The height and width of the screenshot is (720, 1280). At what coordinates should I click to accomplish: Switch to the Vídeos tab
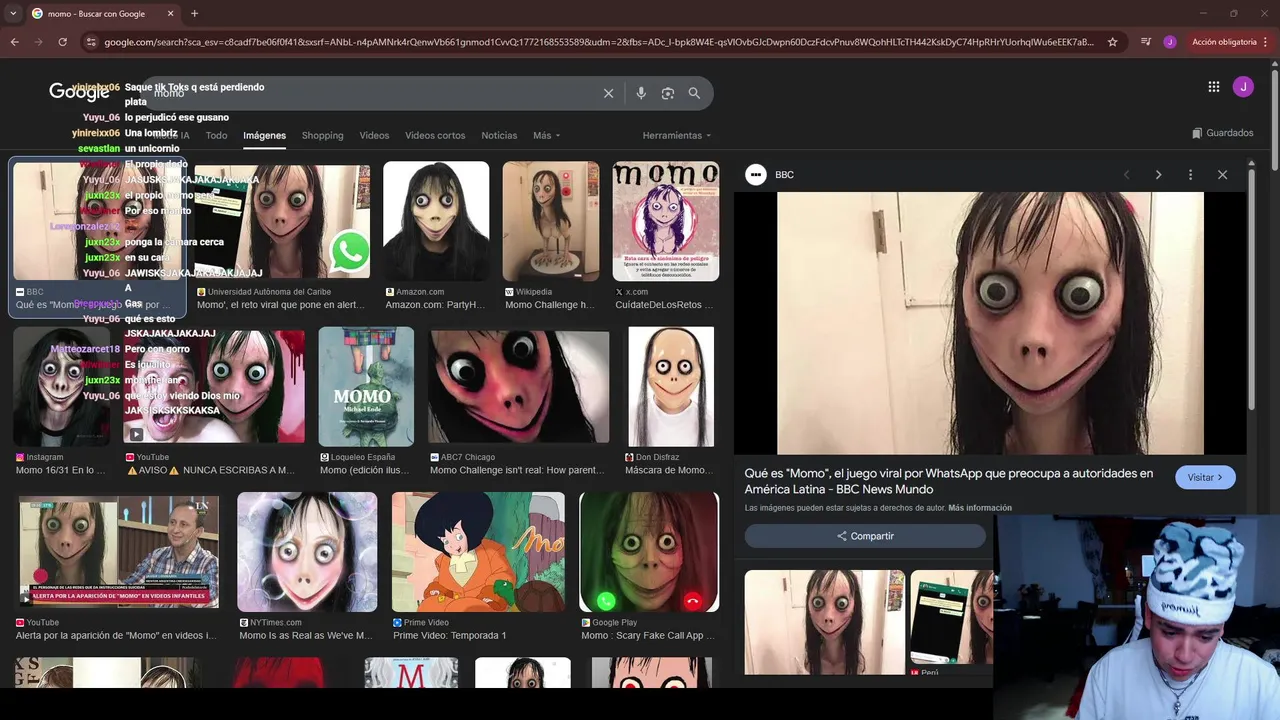tap(374, 136)
